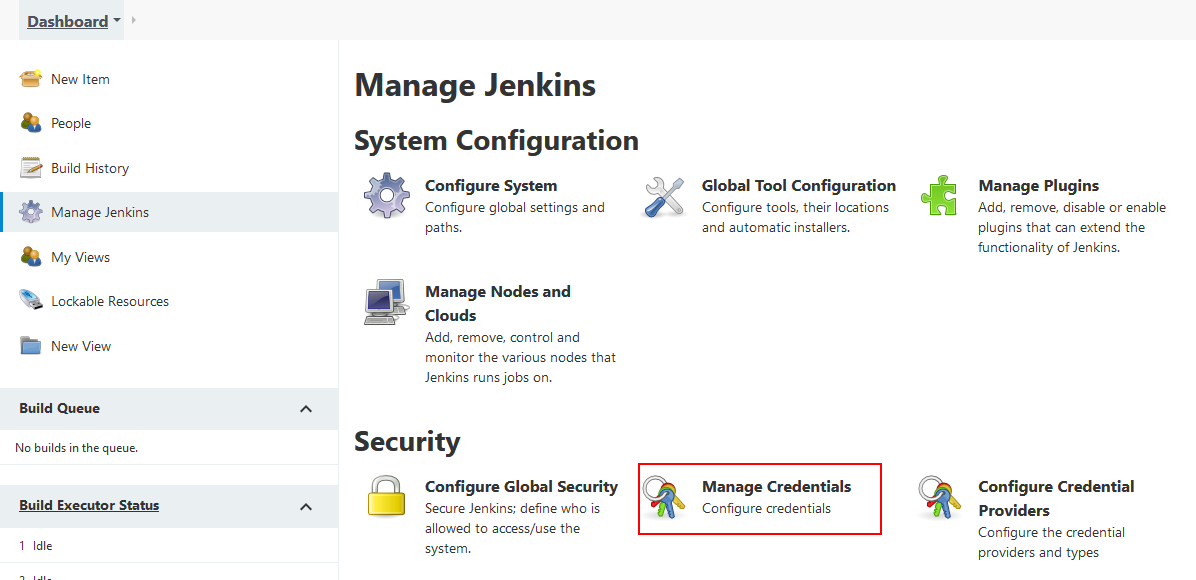Open New Item in the sidebar

tap(80, 79)
